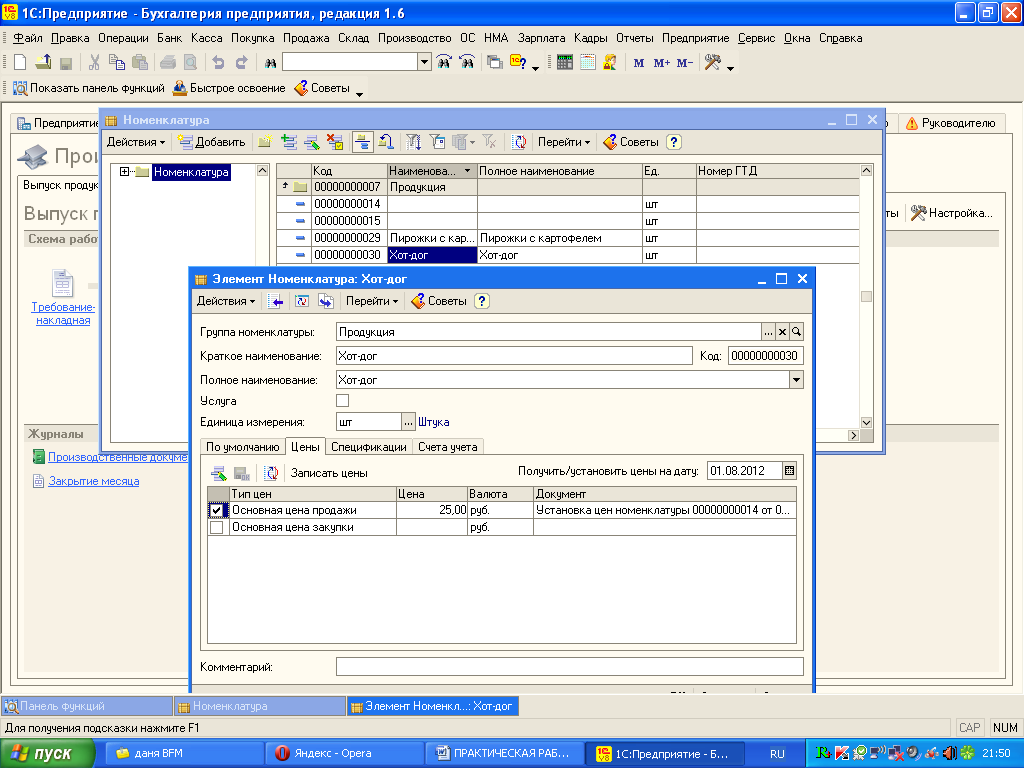This screenshot has height=768, width=1024.
Task: Select Пирожки с картофелем row
Action: coord(568,238)
